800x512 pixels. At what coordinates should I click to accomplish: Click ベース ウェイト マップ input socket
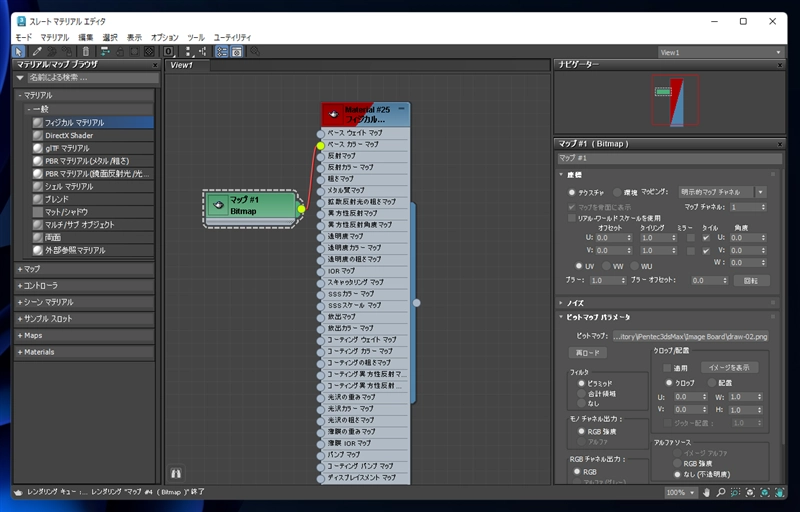click(320, 134)
